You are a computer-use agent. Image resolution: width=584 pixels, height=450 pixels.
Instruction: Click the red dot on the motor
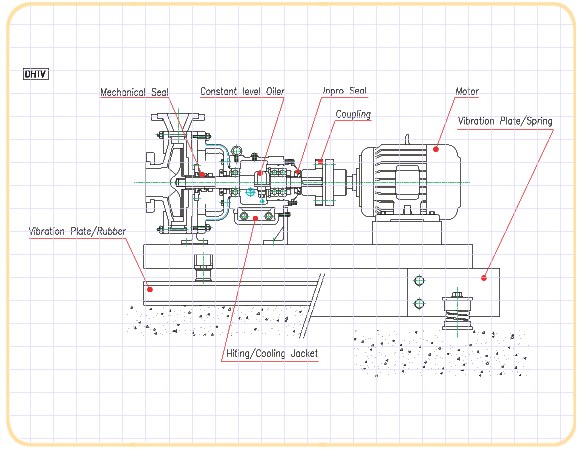coord(436,149)
